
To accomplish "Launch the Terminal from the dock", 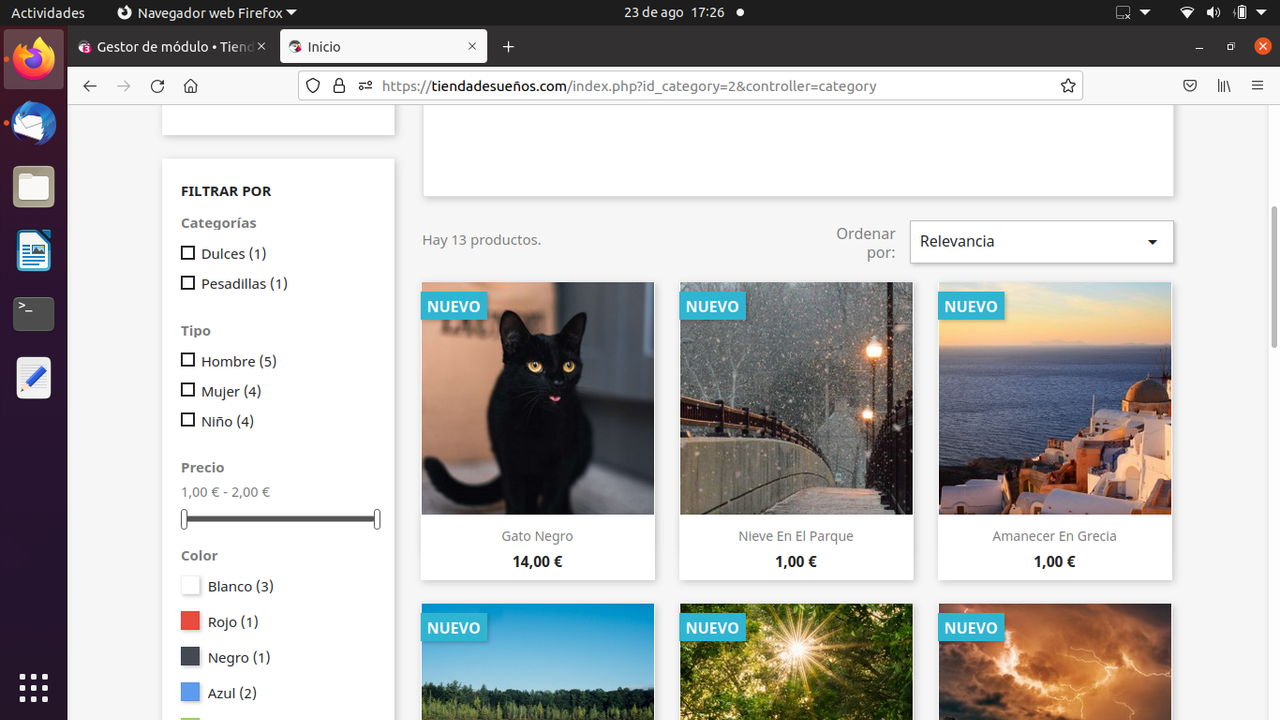I will pyautogui.click(x=34, y=314).
